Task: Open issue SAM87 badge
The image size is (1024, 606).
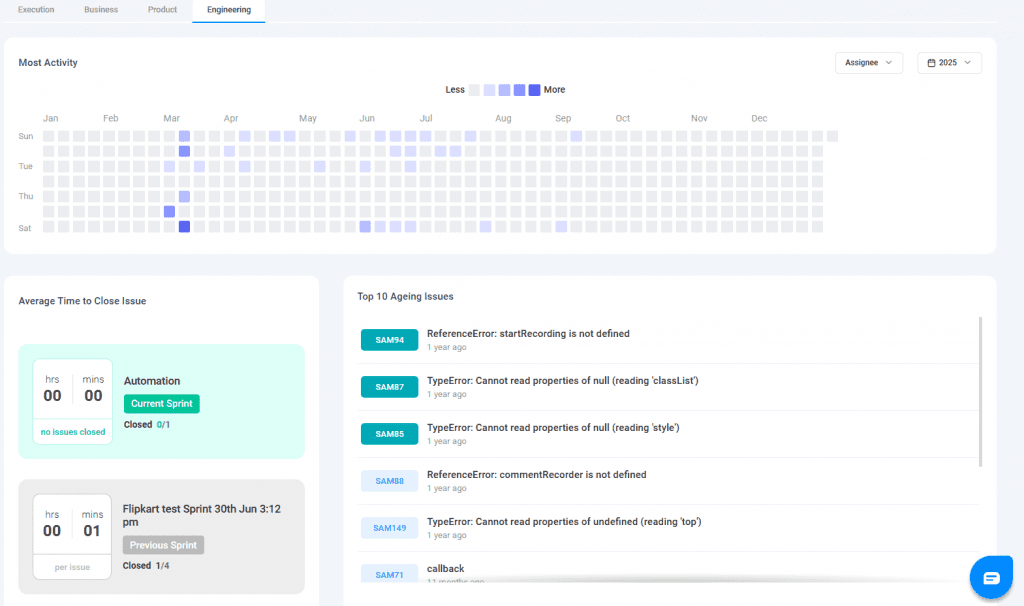Action: 389,387
